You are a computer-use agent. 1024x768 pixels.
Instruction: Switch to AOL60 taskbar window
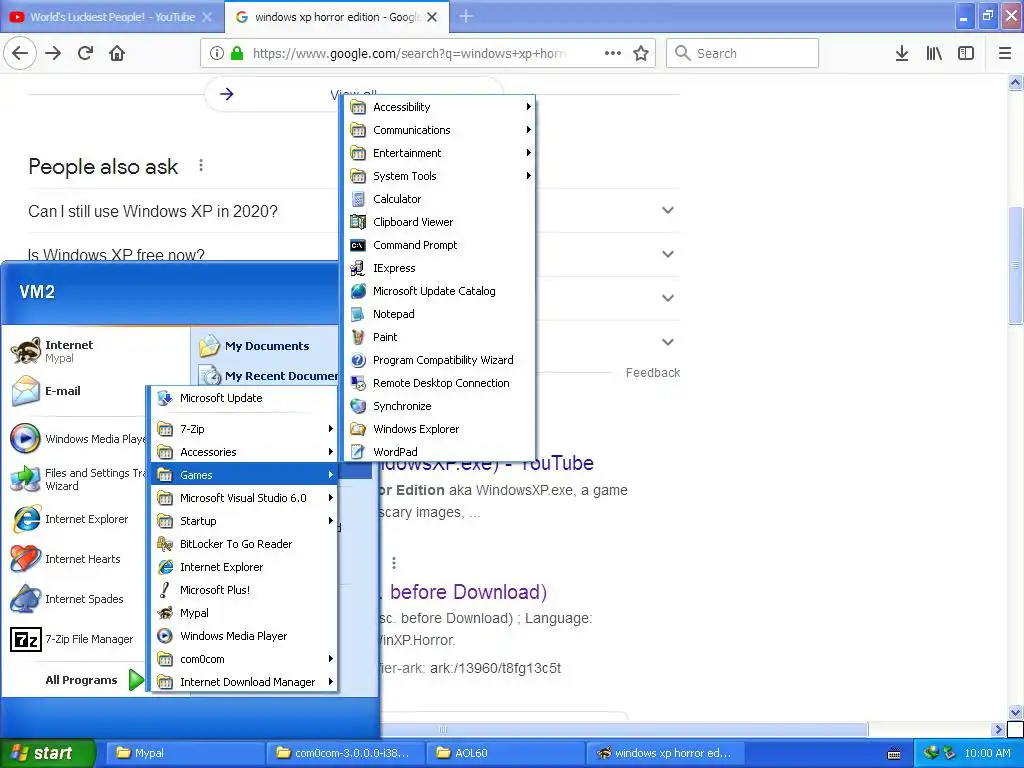(x=505, y=753)
